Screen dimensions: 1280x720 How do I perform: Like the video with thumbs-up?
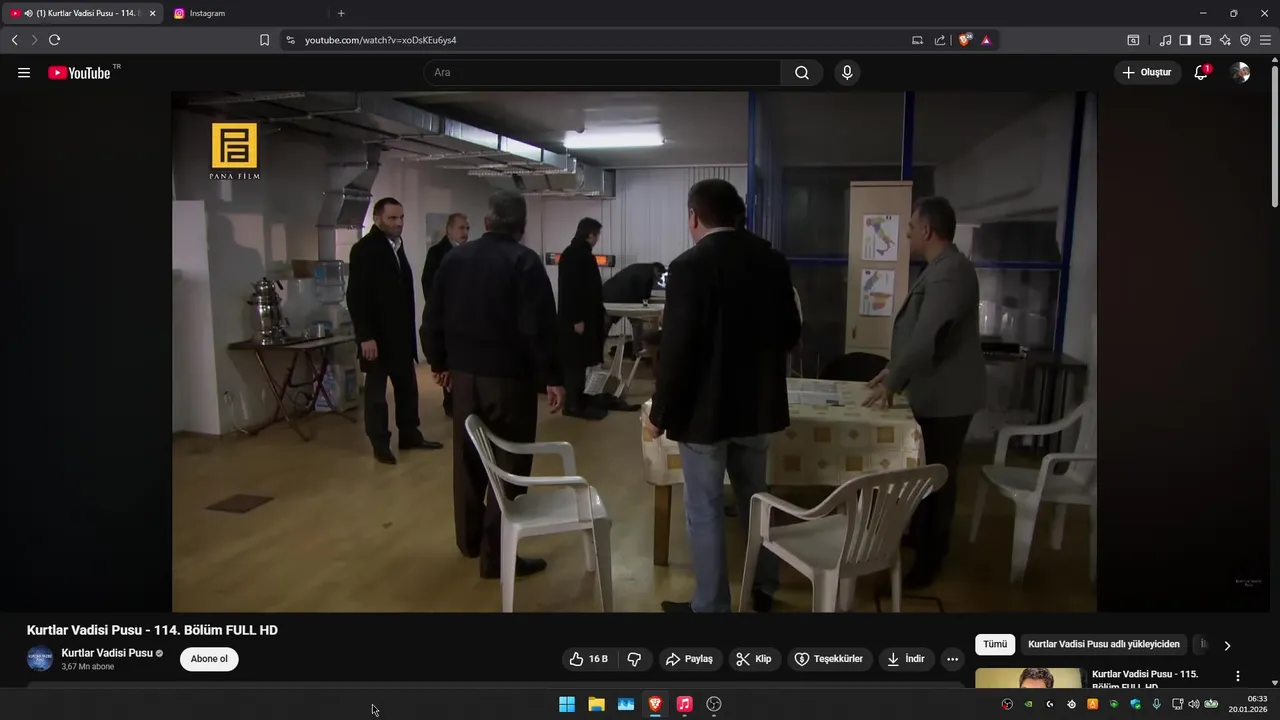point(588,659)
